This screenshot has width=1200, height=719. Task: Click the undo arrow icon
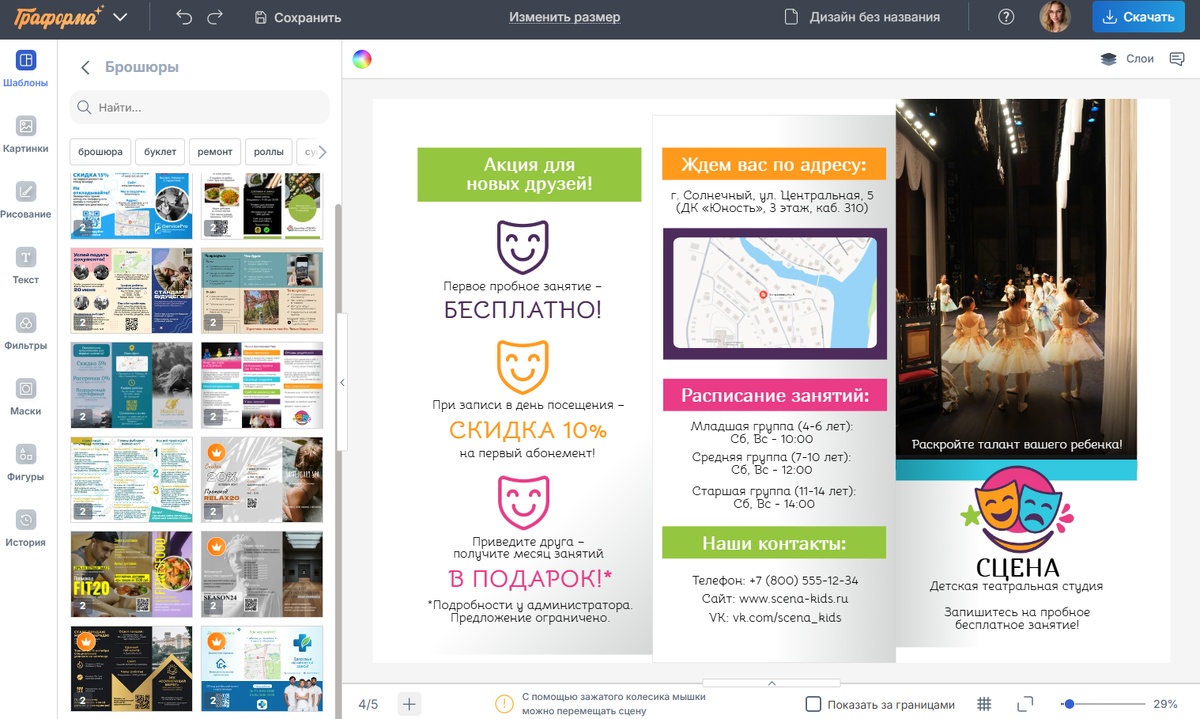click(x=183, y=17)
